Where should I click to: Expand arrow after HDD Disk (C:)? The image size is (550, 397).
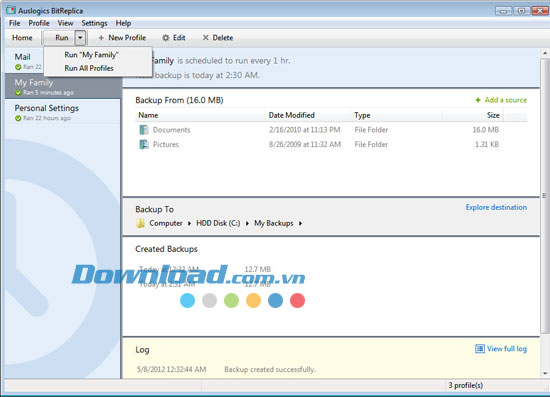click(247, 223)
